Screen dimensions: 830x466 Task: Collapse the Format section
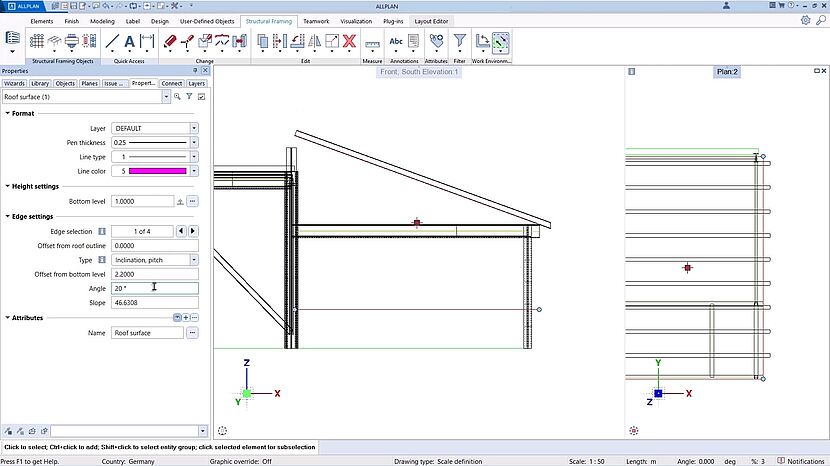[7, 114]
